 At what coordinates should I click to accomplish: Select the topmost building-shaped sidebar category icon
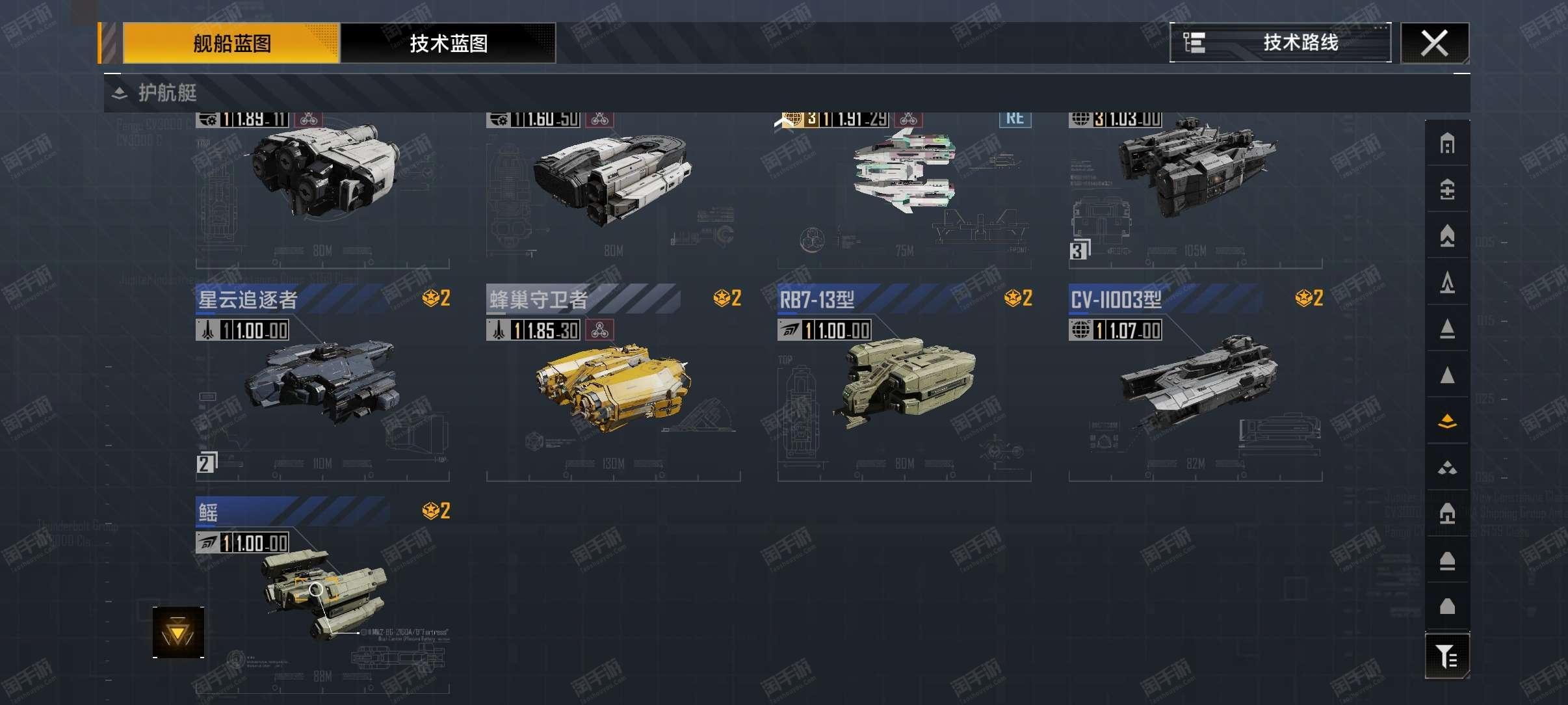click(x=1447, y=143)
